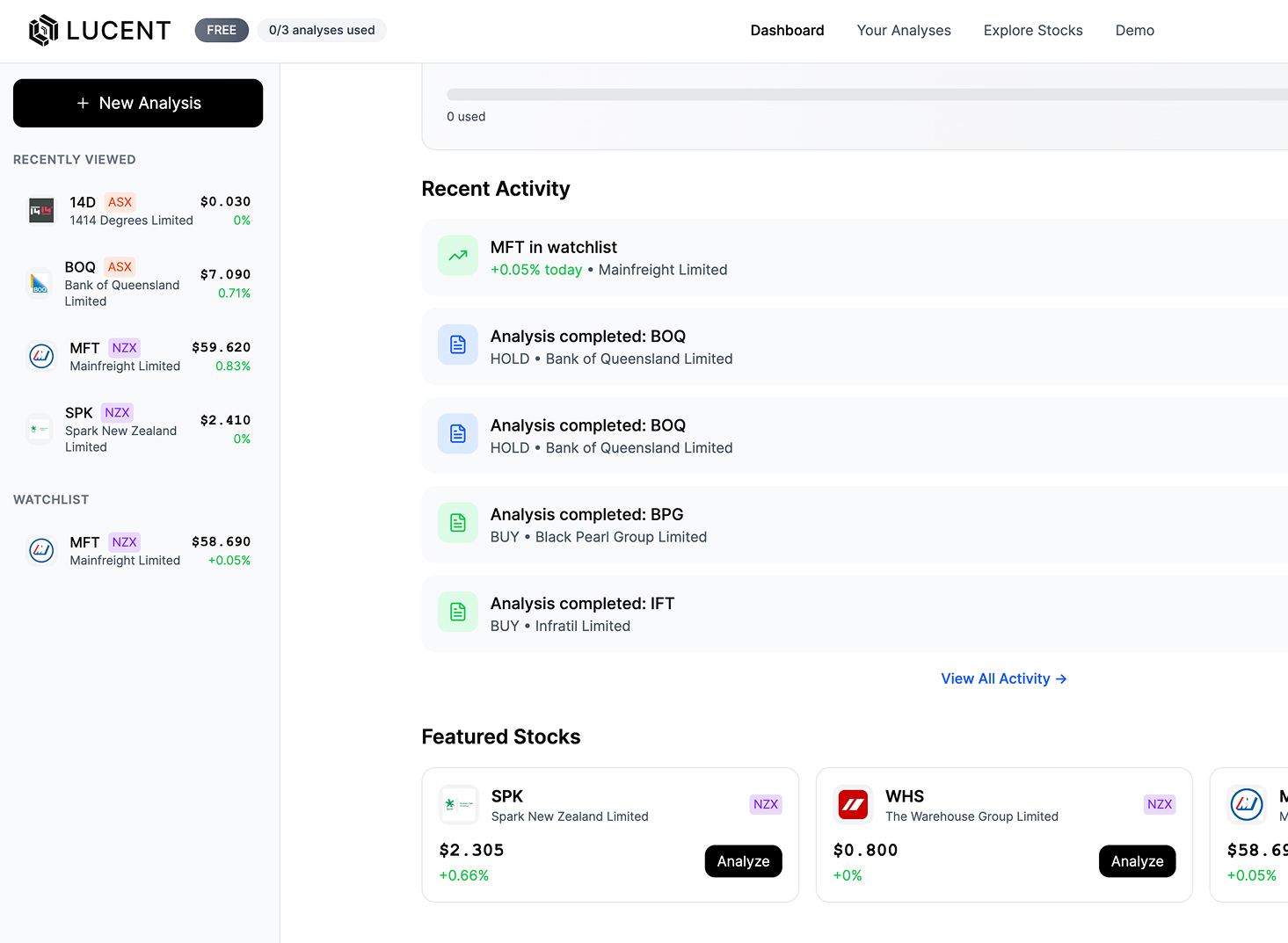The height and width of the screenshot is (943, 1288).
Task: Click the Mainfreight logo under Recently Viewed
Action: coord(41,356)
